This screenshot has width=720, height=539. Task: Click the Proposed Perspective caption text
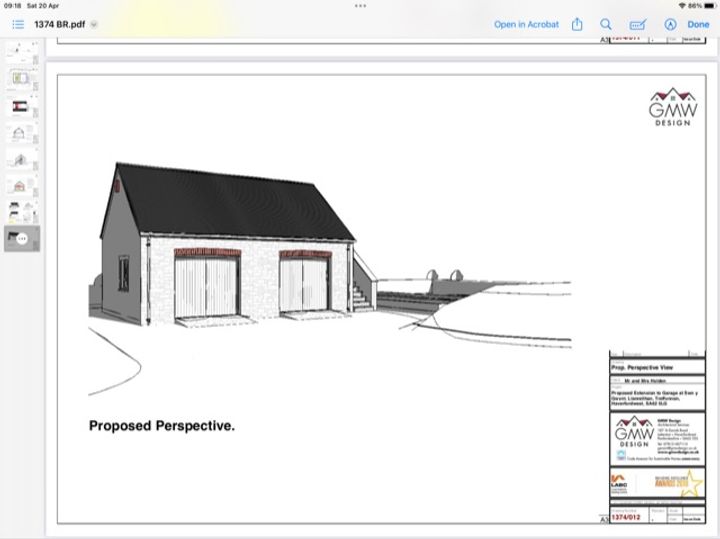point(162,426)
